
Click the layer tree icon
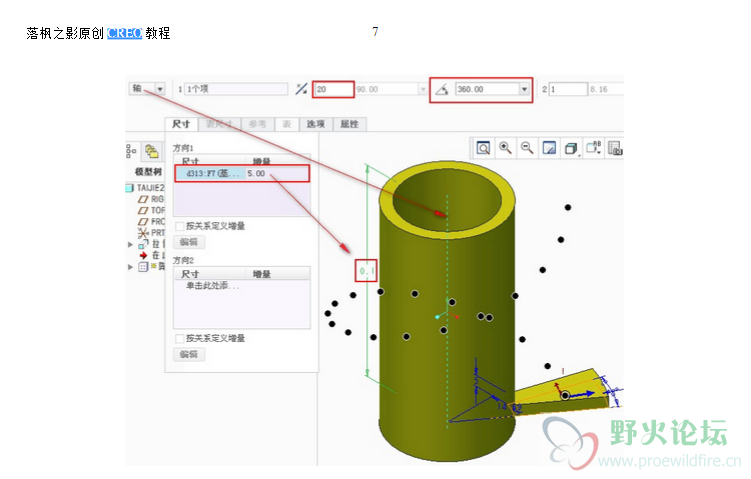click(x=152, y=151)
